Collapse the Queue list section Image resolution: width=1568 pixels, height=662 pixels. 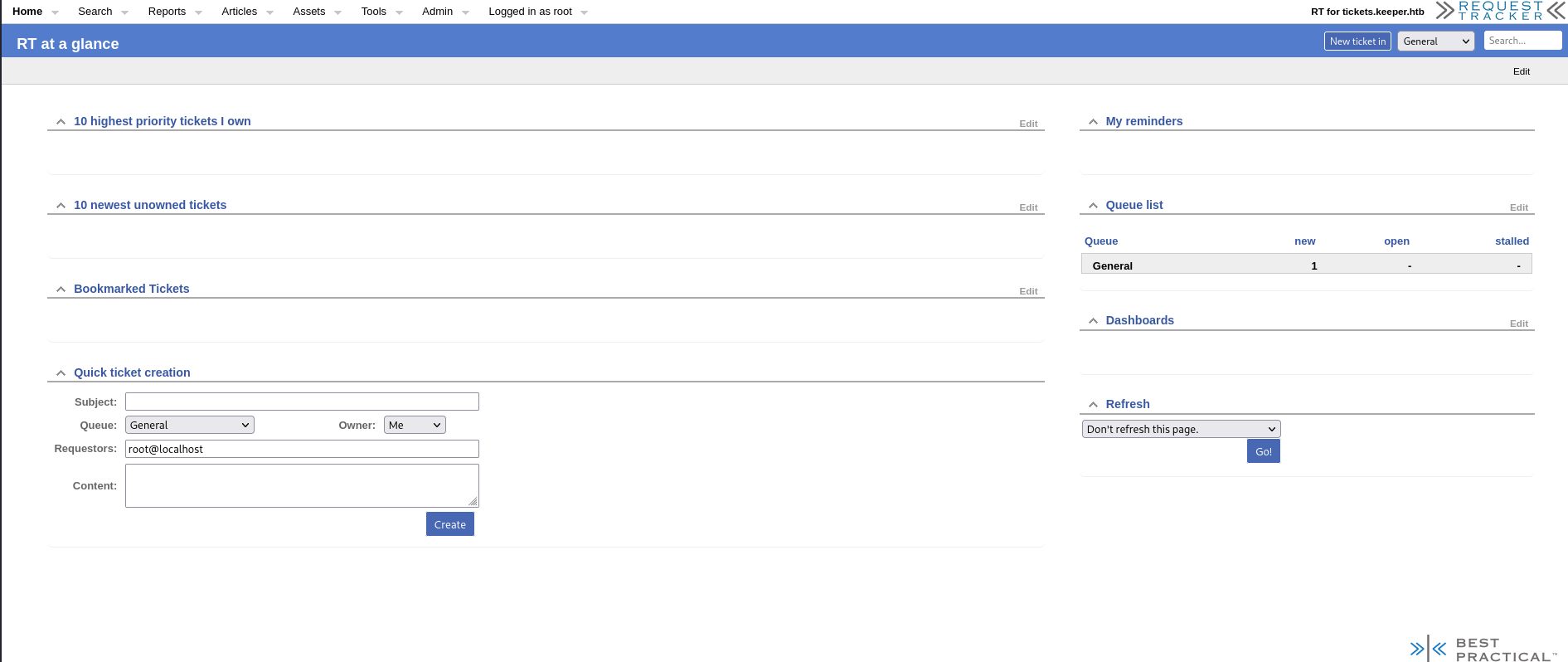pos(1093,206)
